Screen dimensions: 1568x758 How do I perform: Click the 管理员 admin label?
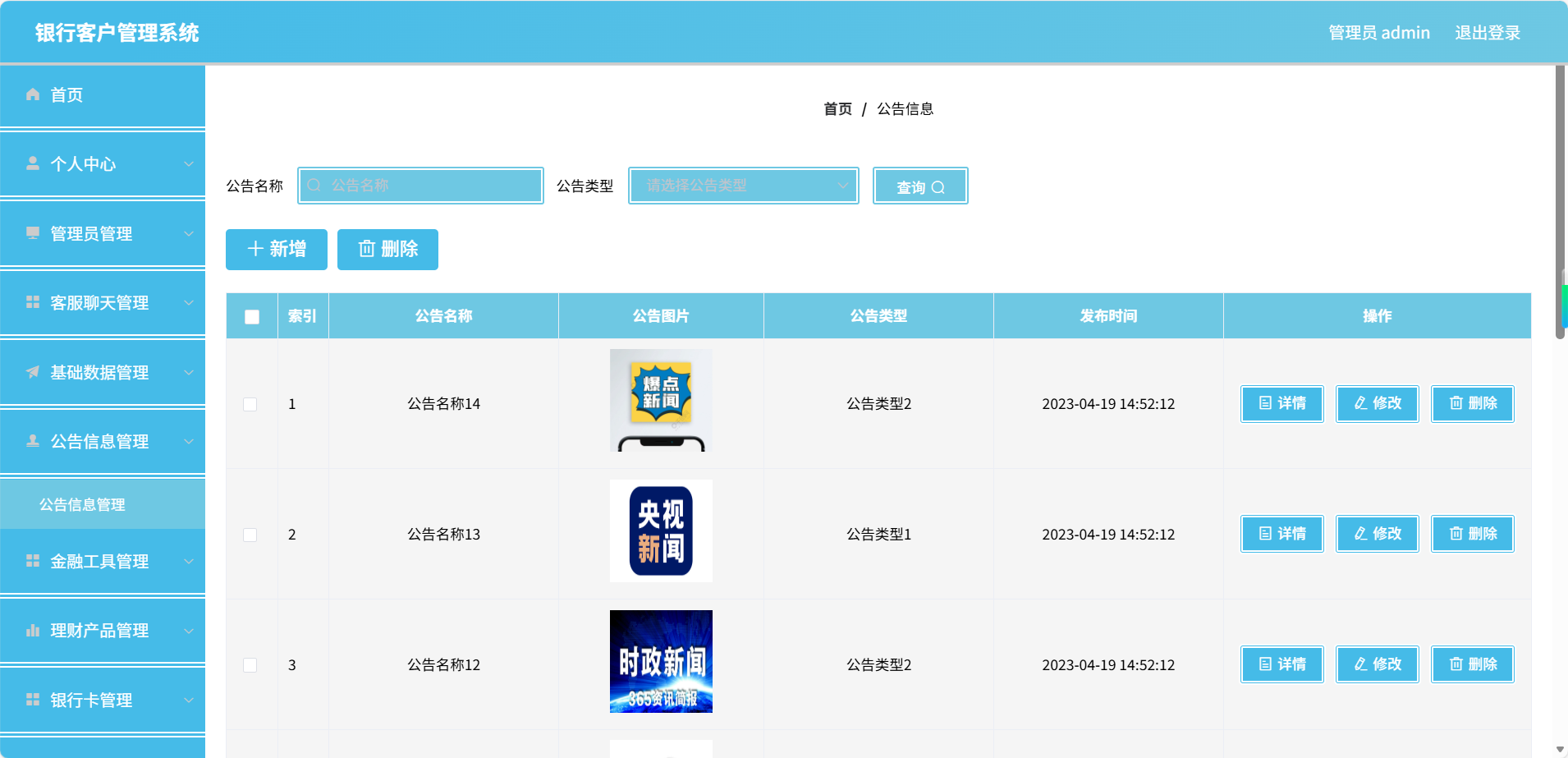click(1379, 33)
